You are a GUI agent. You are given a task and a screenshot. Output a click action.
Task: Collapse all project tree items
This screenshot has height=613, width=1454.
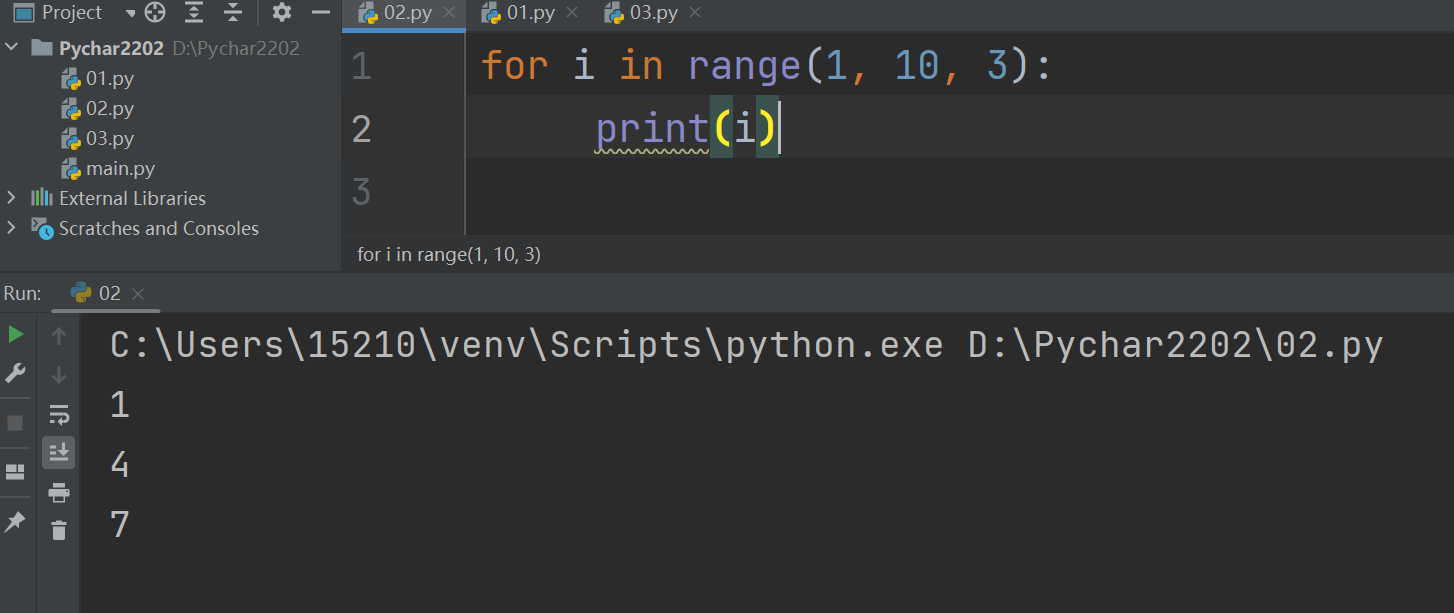coord(233,13)
